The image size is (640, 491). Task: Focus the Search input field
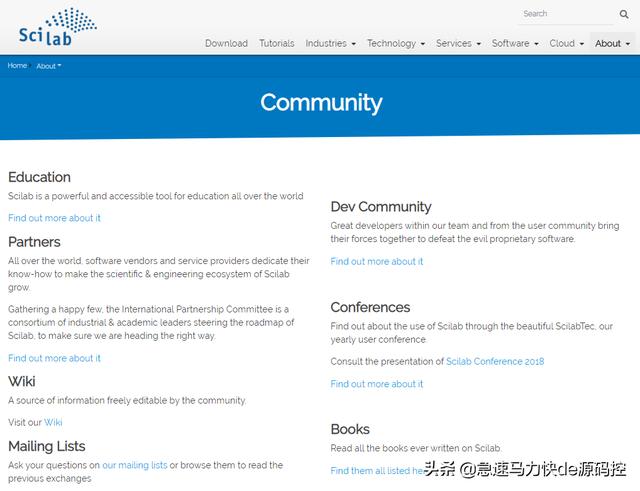pyautogui.click(x=566, y=14)
